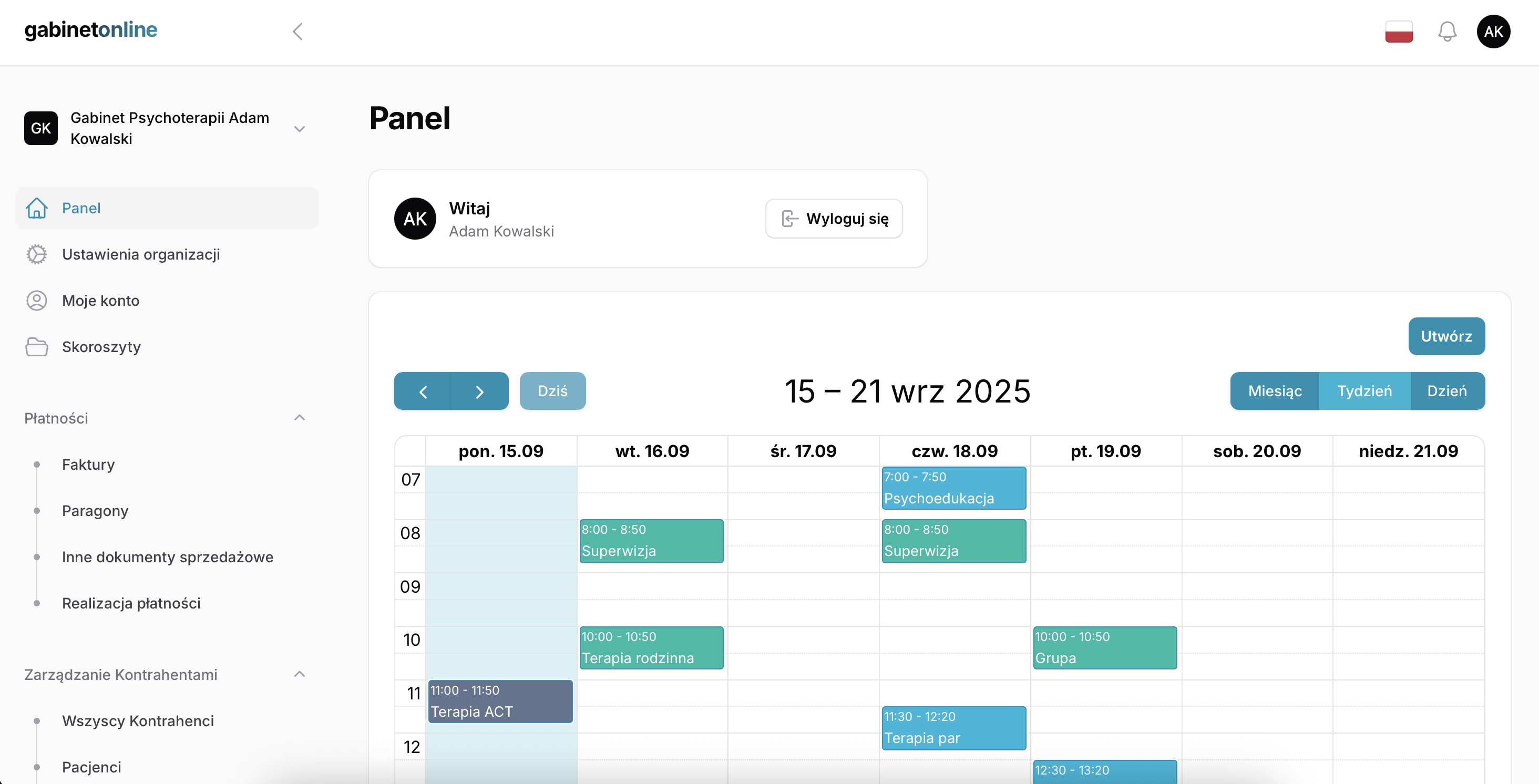Click the Utwórz button
Image resolution: width=1539 pixels, height=784 pixels.
click(1446, 336)
